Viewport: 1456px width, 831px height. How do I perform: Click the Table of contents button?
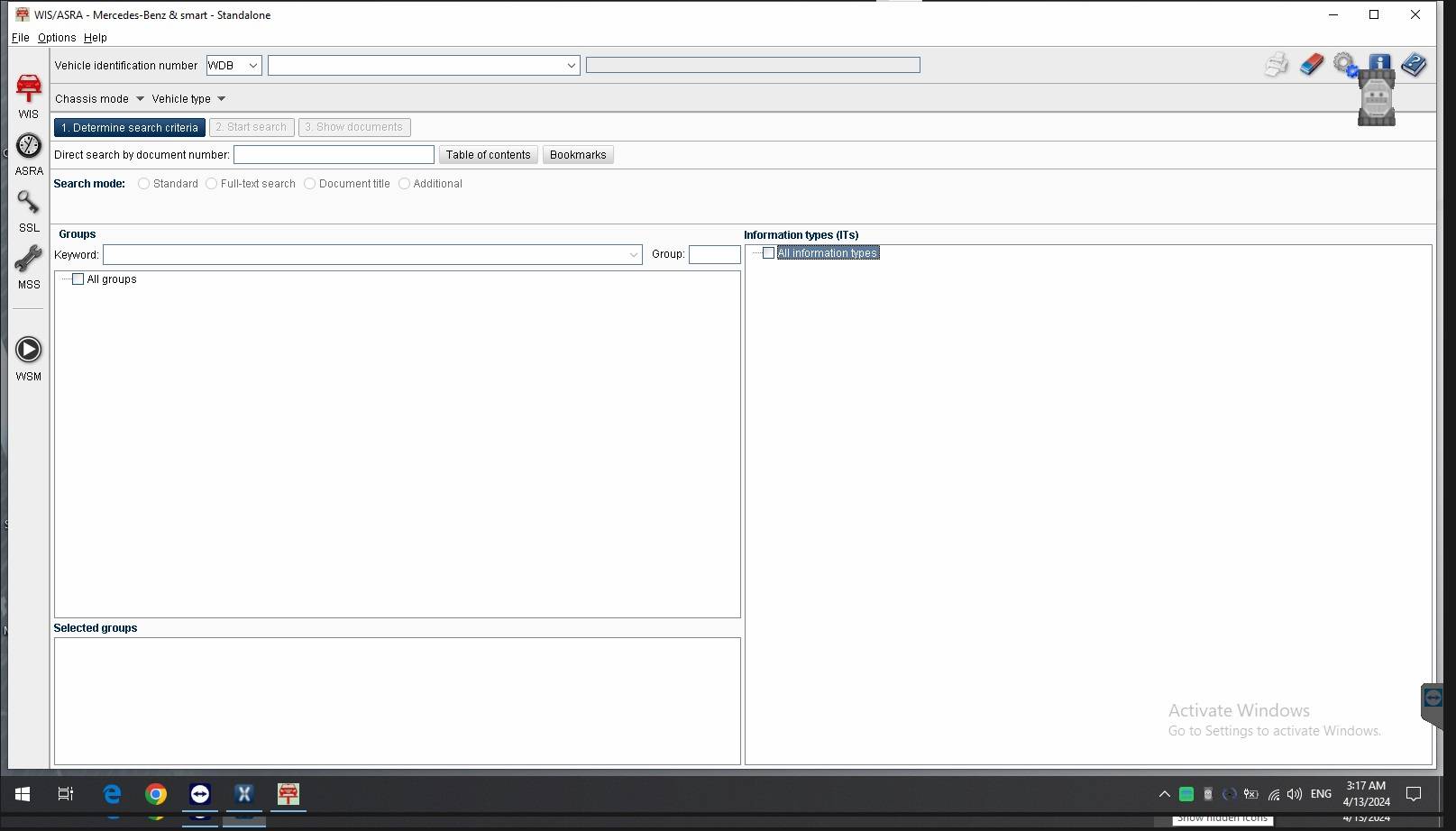(x=489, y=155)
